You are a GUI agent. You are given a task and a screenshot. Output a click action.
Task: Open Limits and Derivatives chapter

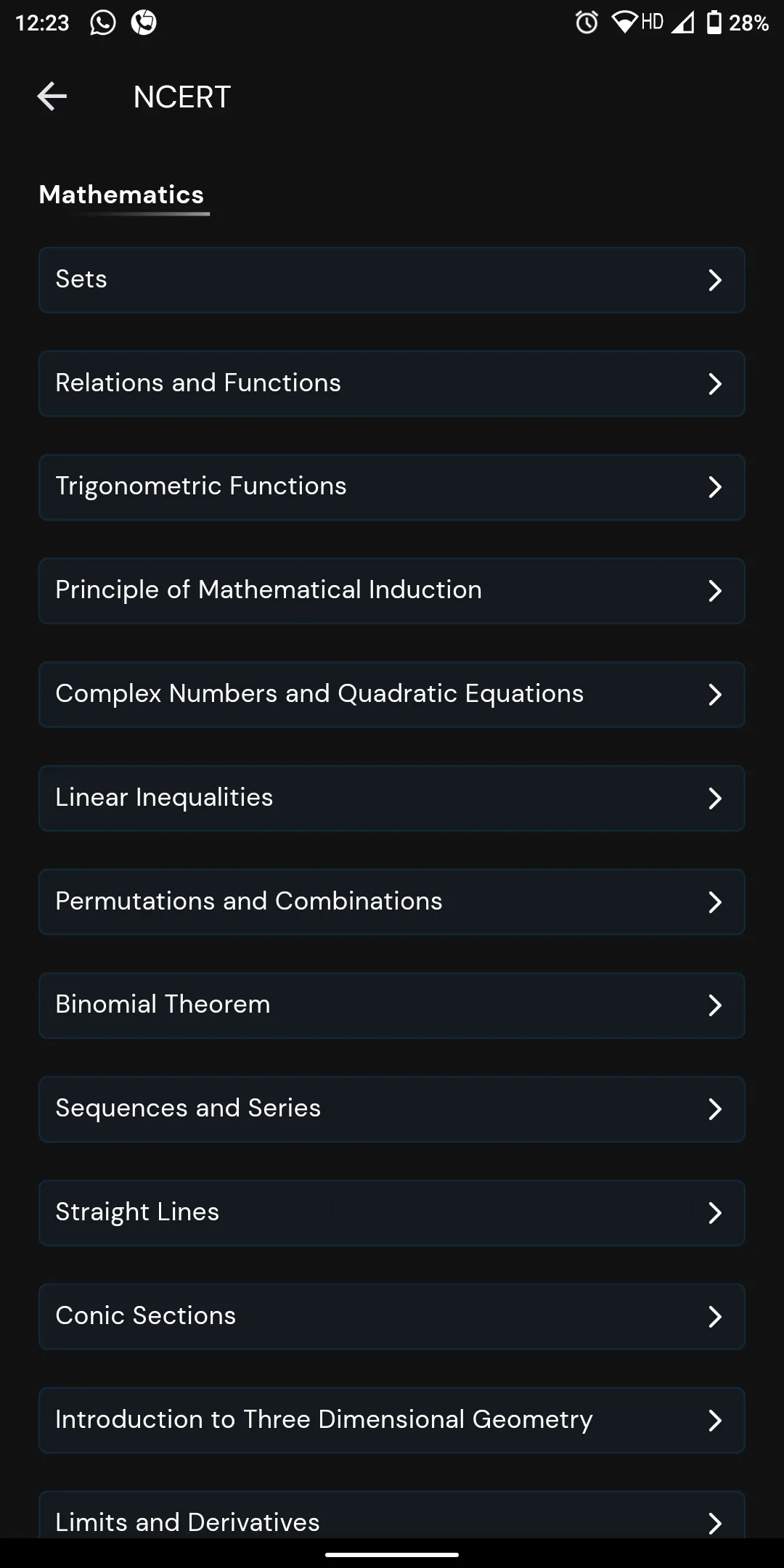click(392, 1515)
